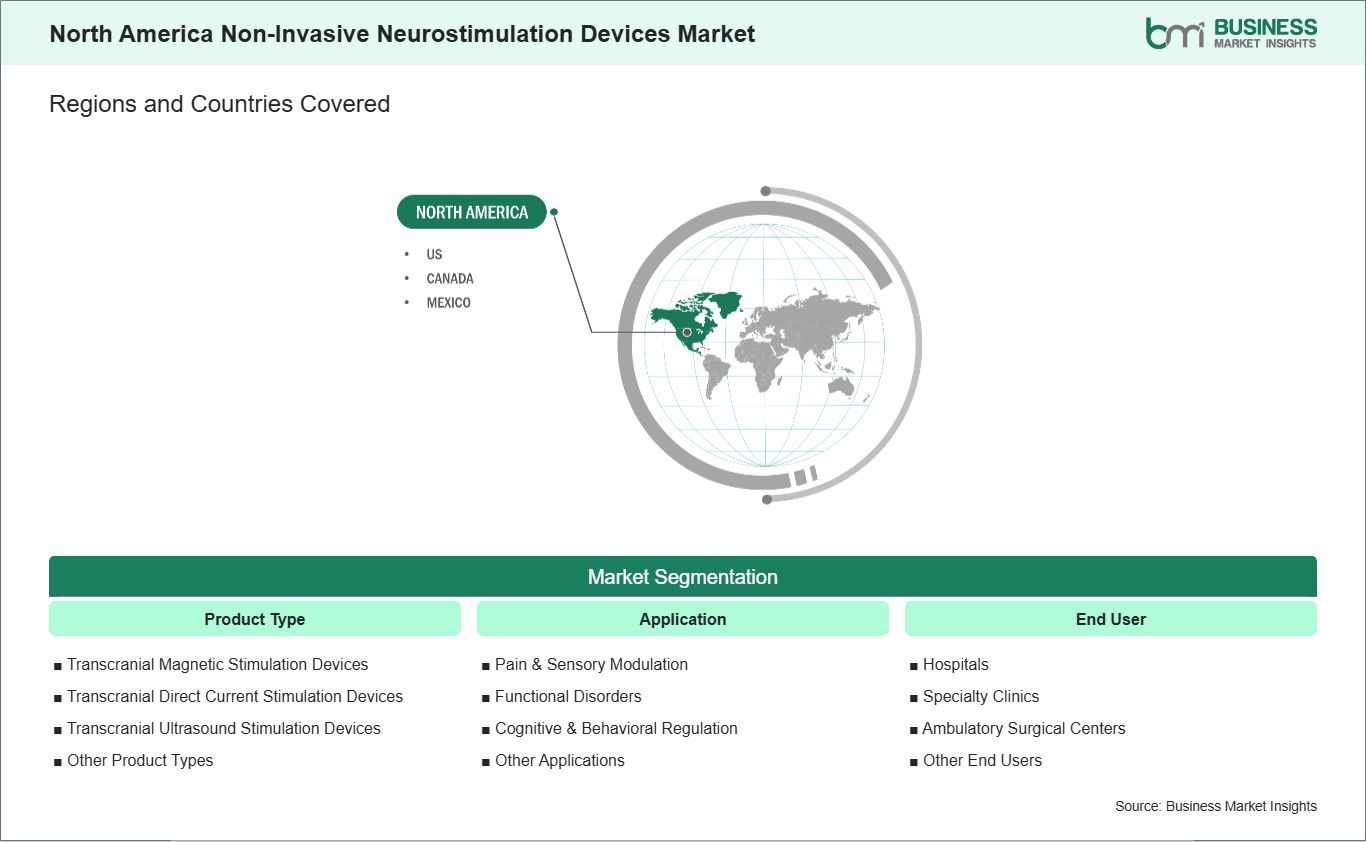Click the North America Non-Invasive Neurostimulation title
Screen dimensions: 1366x842
click(403, 33)
